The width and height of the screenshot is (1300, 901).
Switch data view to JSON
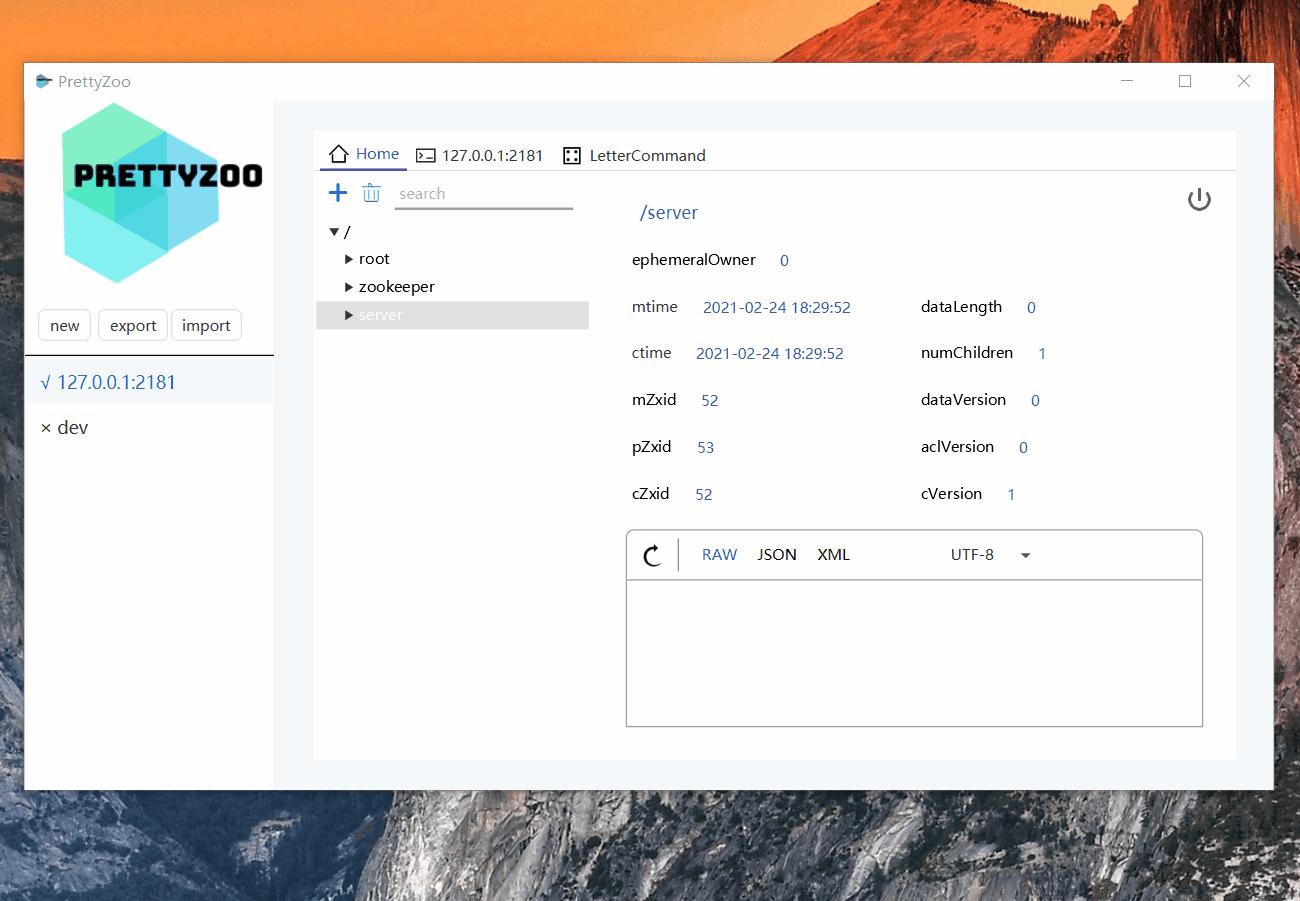(x=777, y=554)
